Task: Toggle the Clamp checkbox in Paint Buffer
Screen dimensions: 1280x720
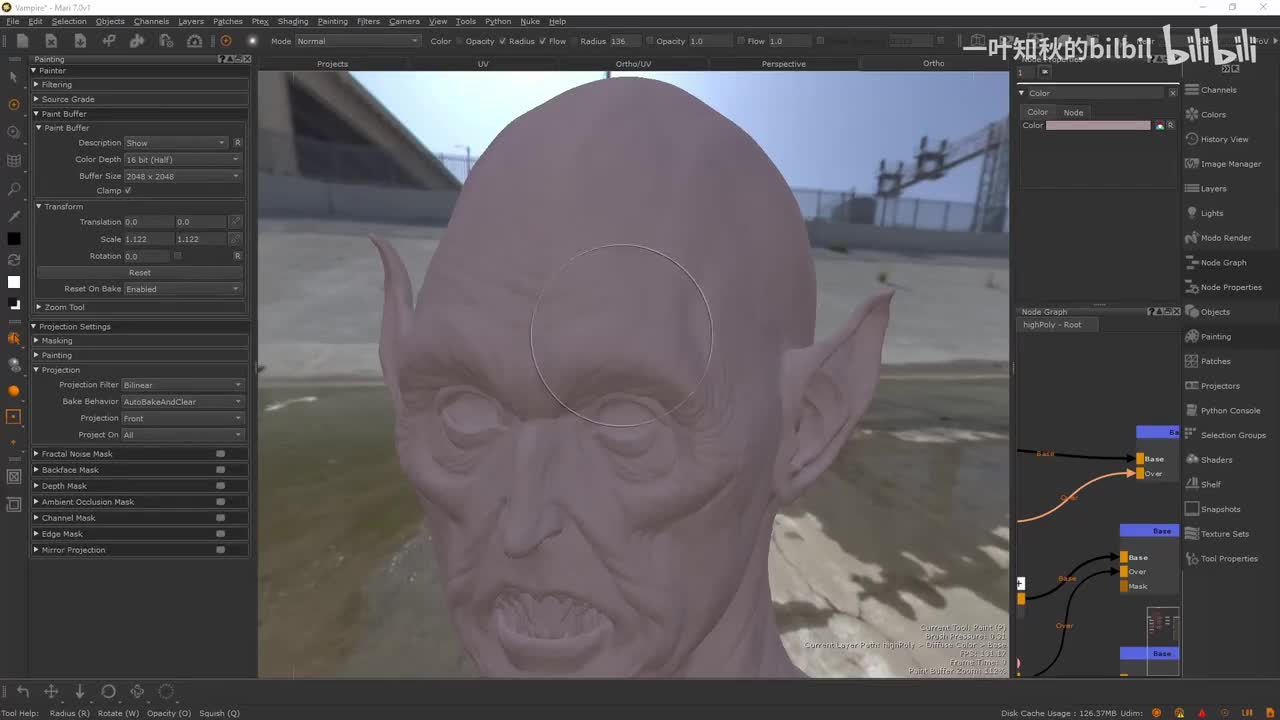Action: [128, 191]
